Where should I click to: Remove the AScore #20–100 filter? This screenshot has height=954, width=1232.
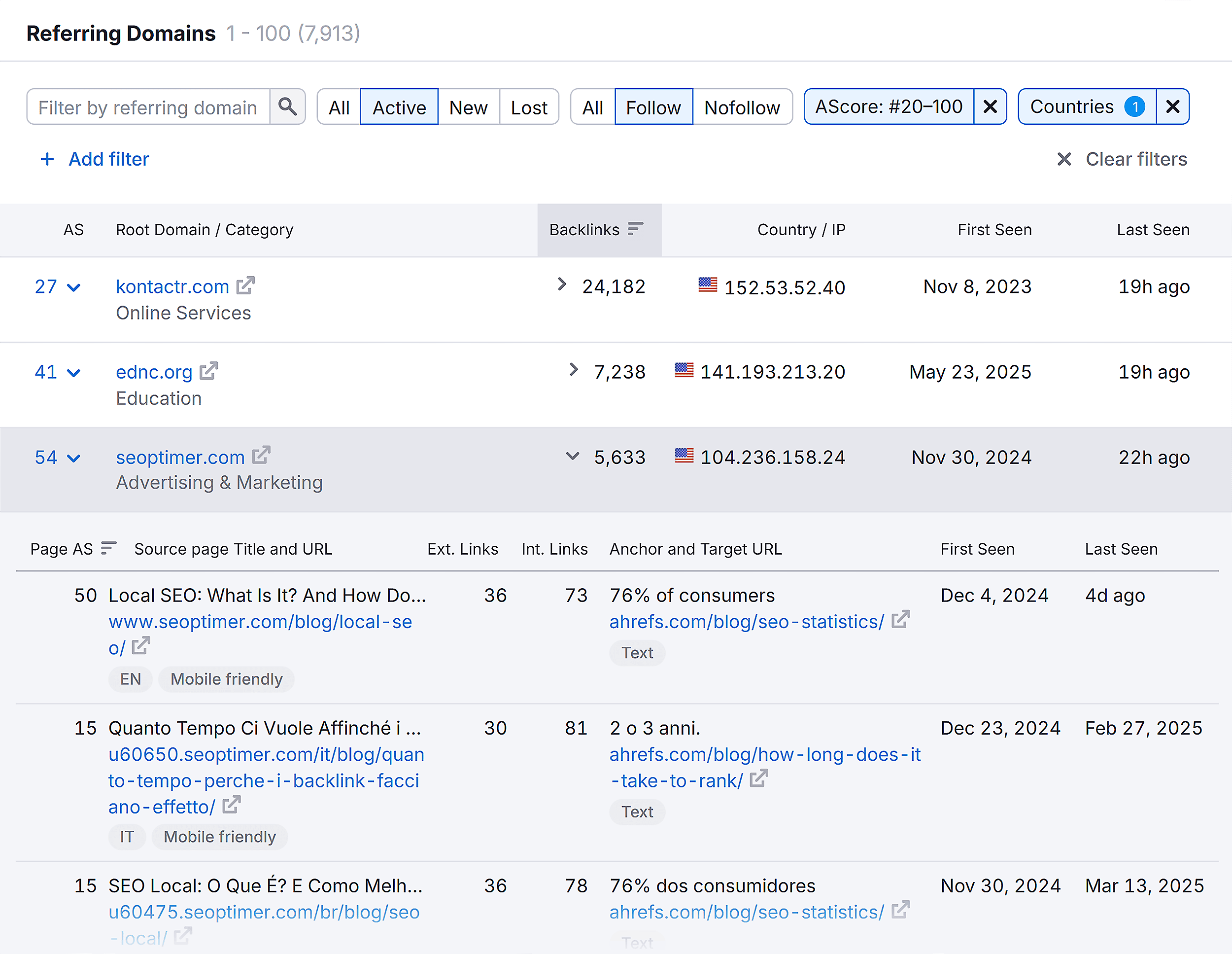click(x=990, y=106)
